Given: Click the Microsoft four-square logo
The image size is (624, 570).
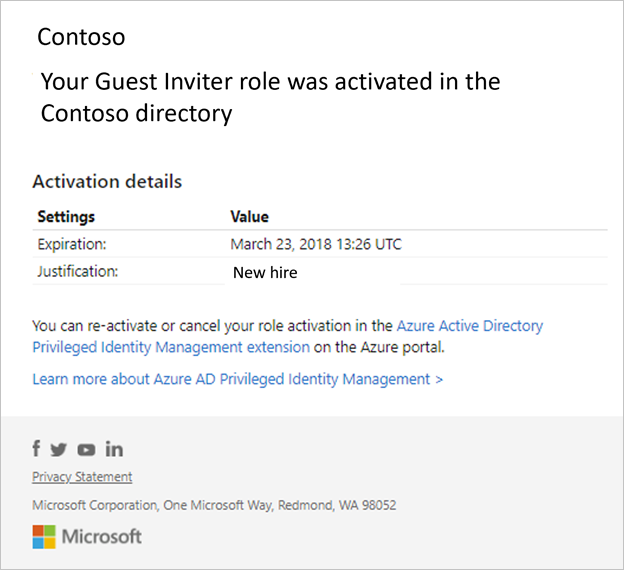Looking at the screenshot, I should point(44,537).
